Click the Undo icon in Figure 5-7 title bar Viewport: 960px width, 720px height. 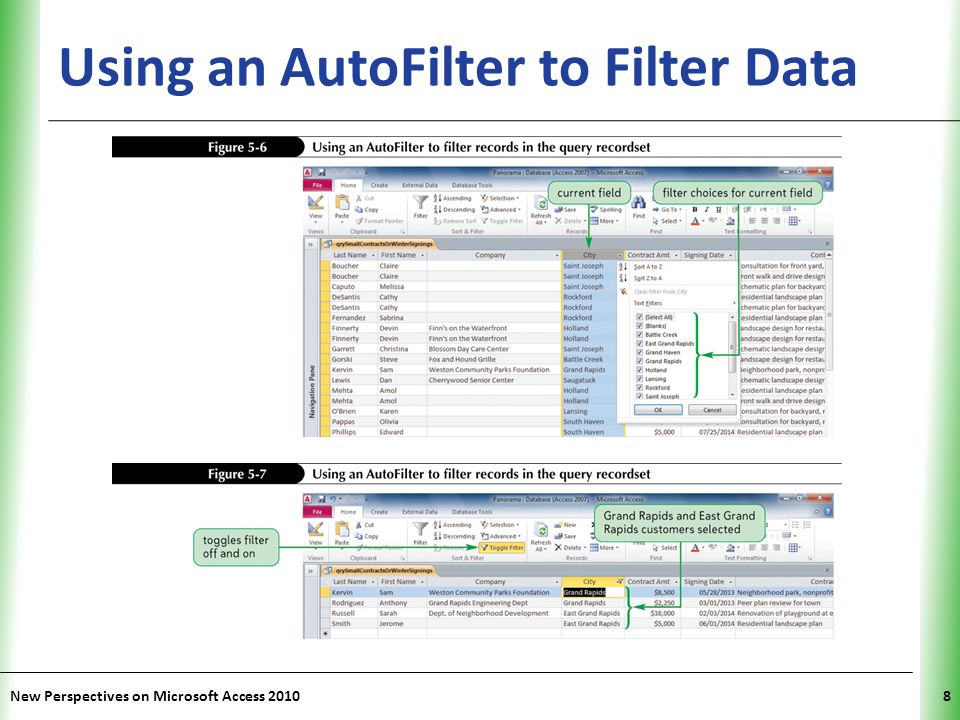(333, 500)
